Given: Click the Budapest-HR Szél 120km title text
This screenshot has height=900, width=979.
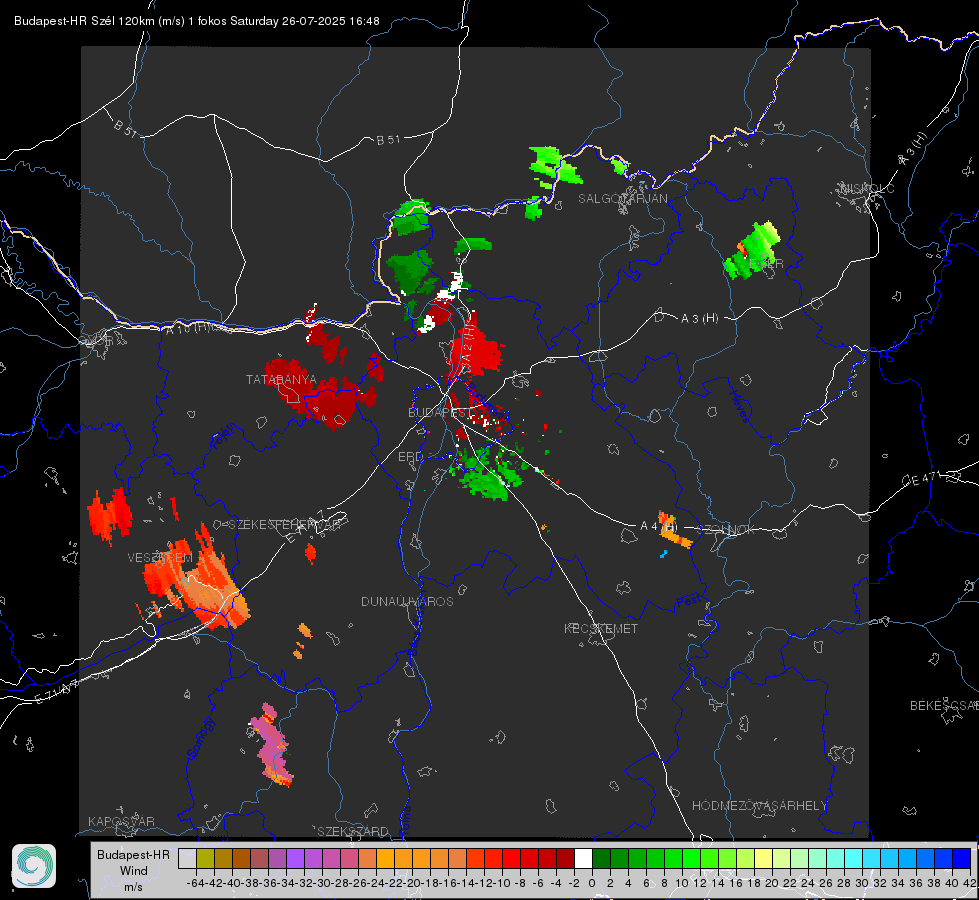Looking at the screenshot, I should (x=196, y=21).
